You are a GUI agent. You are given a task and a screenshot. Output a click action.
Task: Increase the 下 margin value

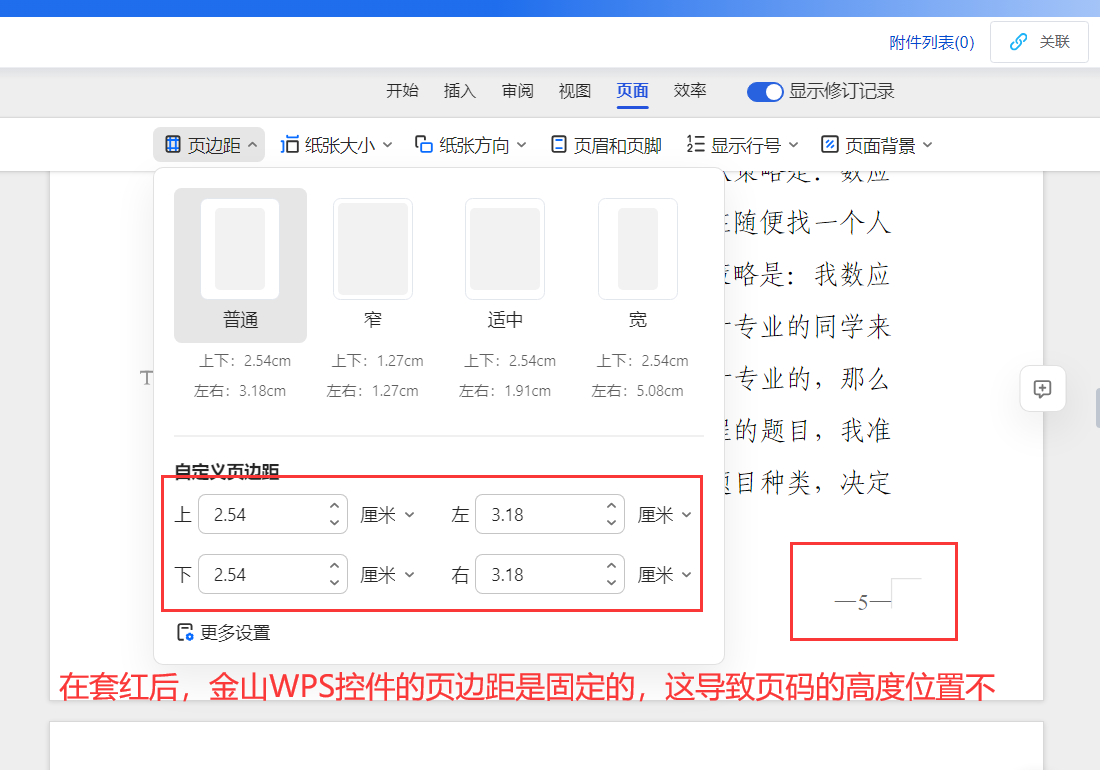point(335,566)
